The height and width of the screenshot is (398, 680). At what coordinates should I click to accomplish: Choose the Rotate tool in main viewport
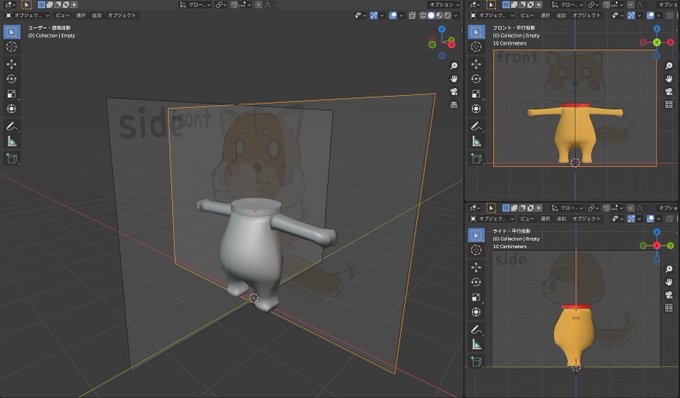pos(12,79)
